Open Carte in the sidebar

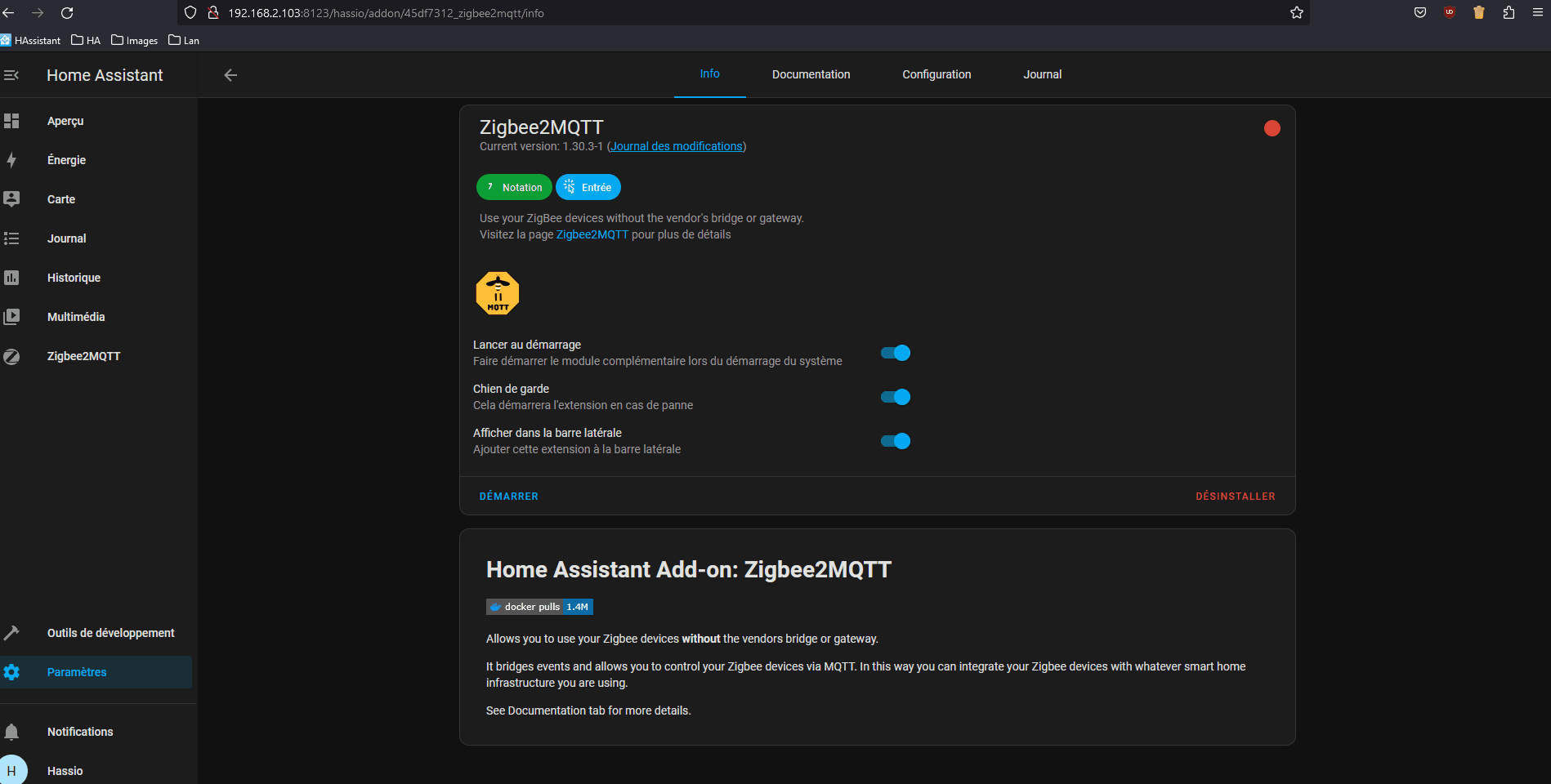tap(98, 199)
